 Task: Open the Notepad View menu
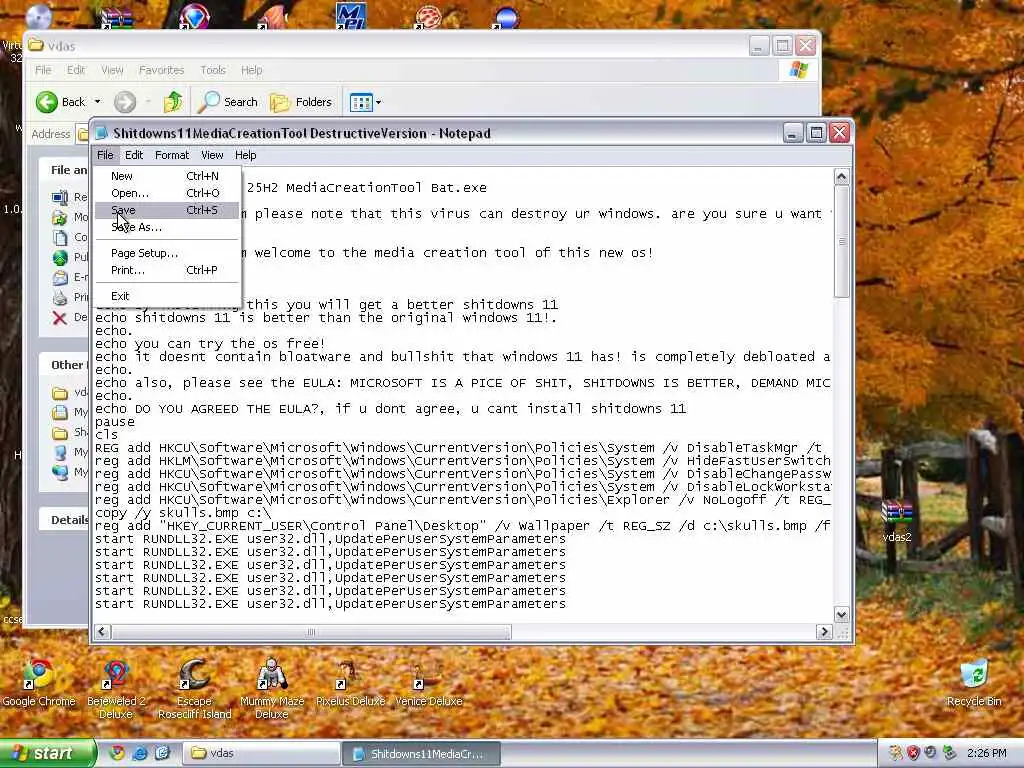(x=212, y=155)
